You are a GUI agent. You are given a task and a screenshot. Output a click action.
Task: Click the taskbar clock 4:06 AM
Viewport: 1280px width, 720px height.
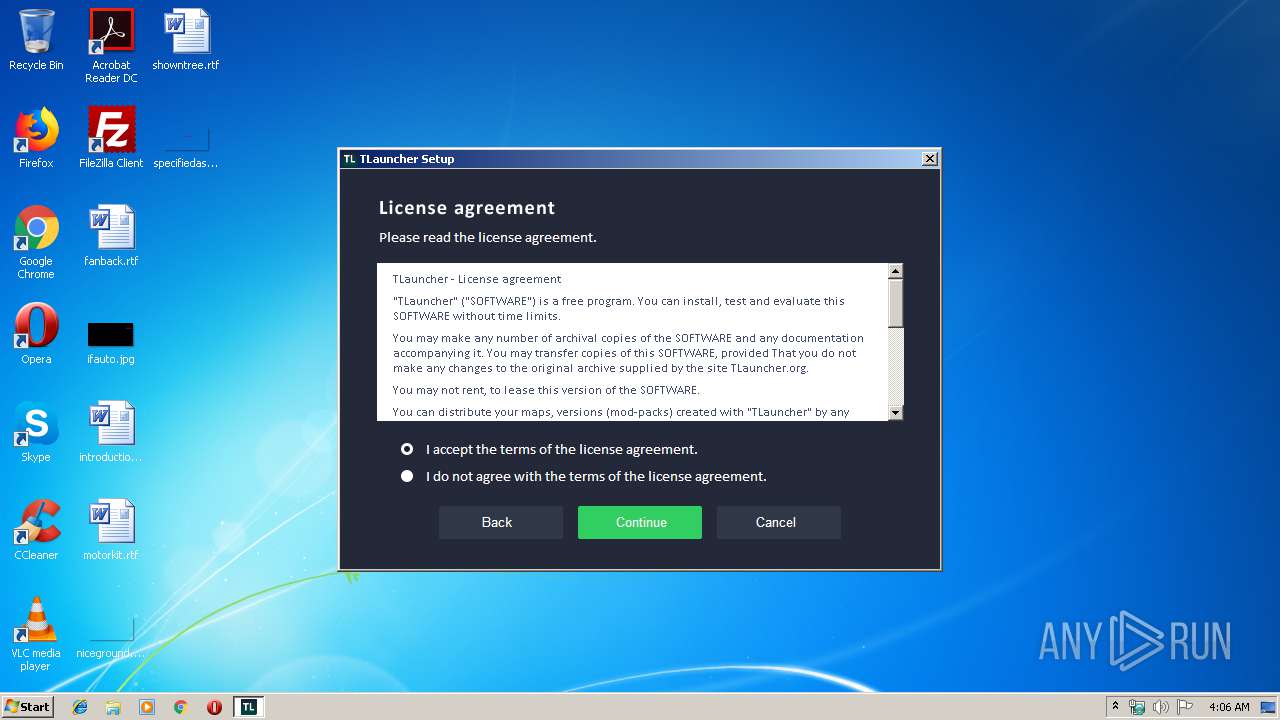pos(1229,707)
